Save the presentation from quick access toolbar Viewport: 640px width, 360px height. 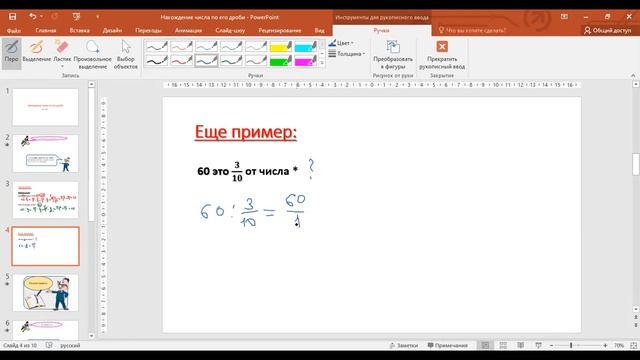[13, 17]
